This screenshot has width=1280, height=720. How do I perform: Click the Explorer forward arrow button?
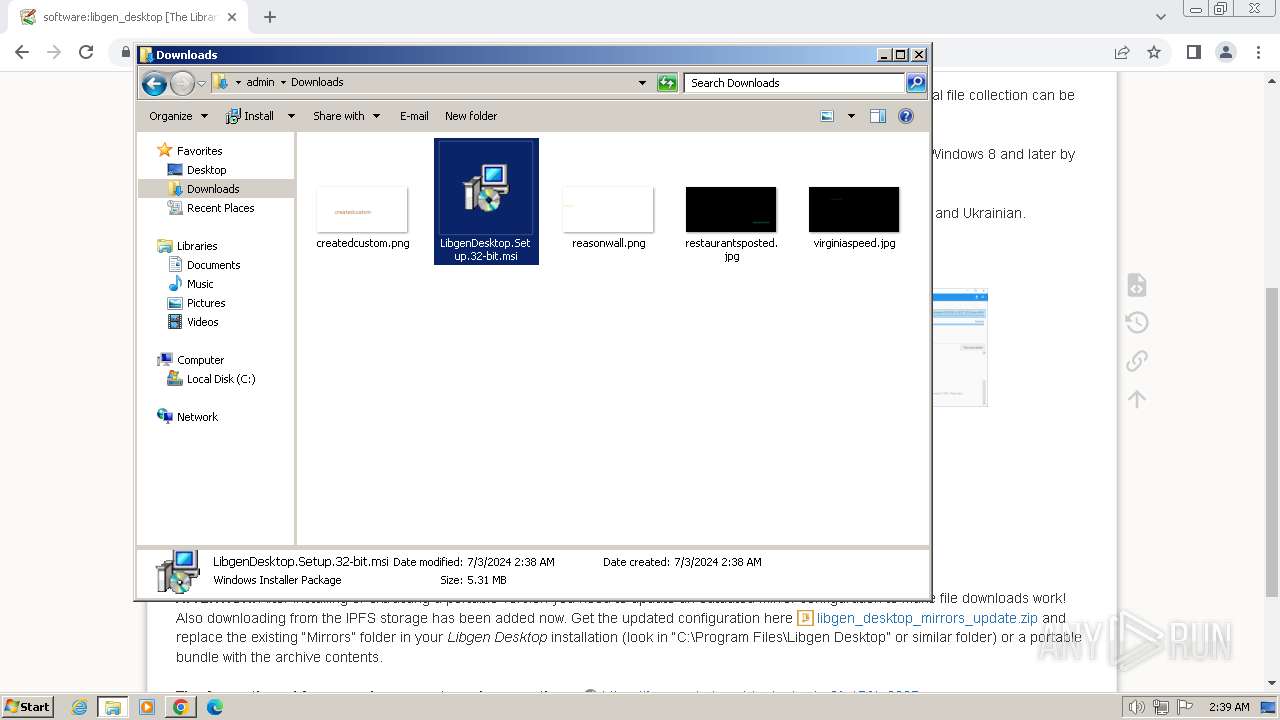(x=182, y=83)
